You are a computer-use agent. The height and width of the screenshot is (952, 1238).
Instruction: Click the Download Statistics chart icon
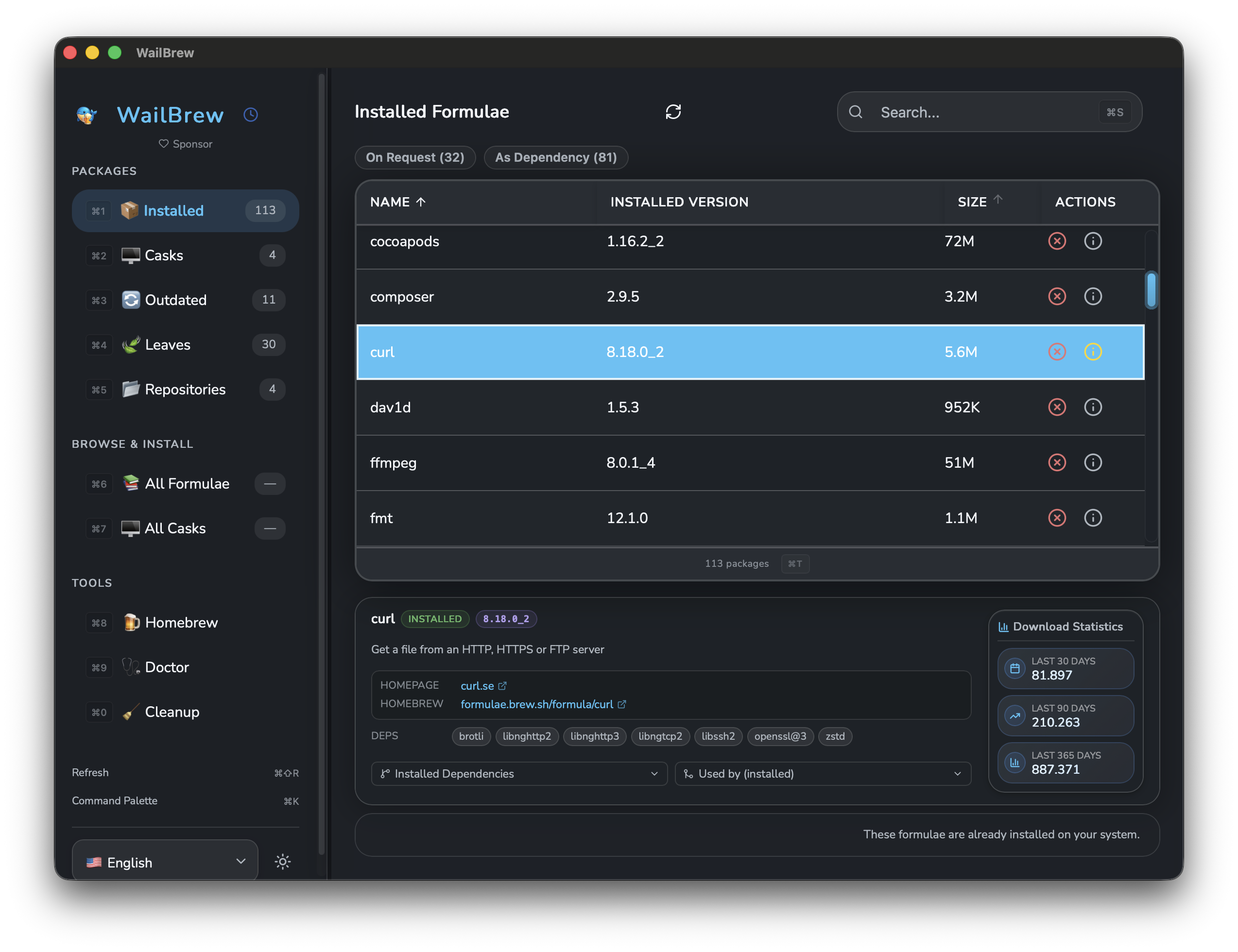1002,626
